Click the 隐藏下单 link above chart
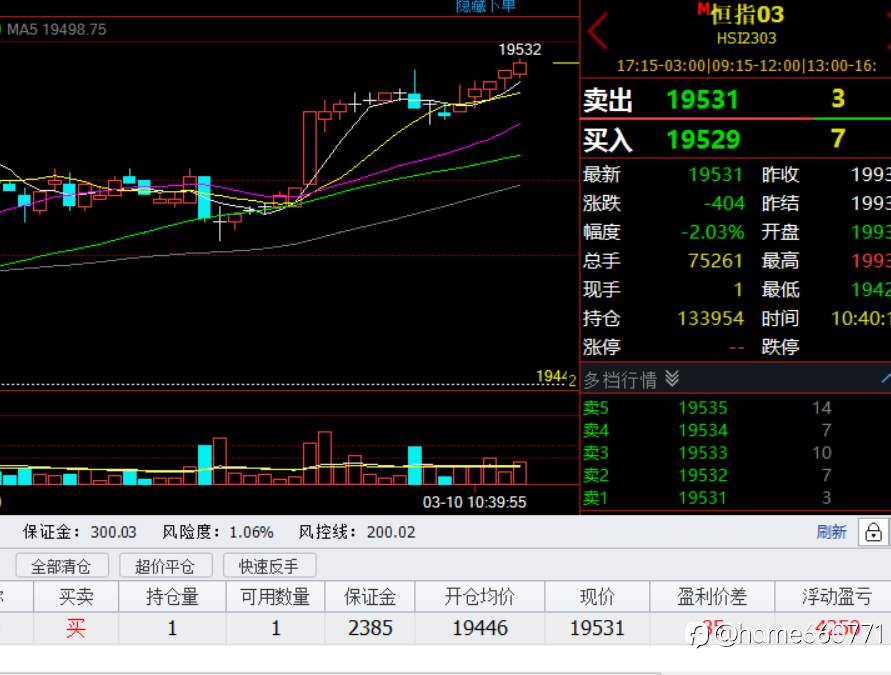Screen dimensions: 891x675 485,6
